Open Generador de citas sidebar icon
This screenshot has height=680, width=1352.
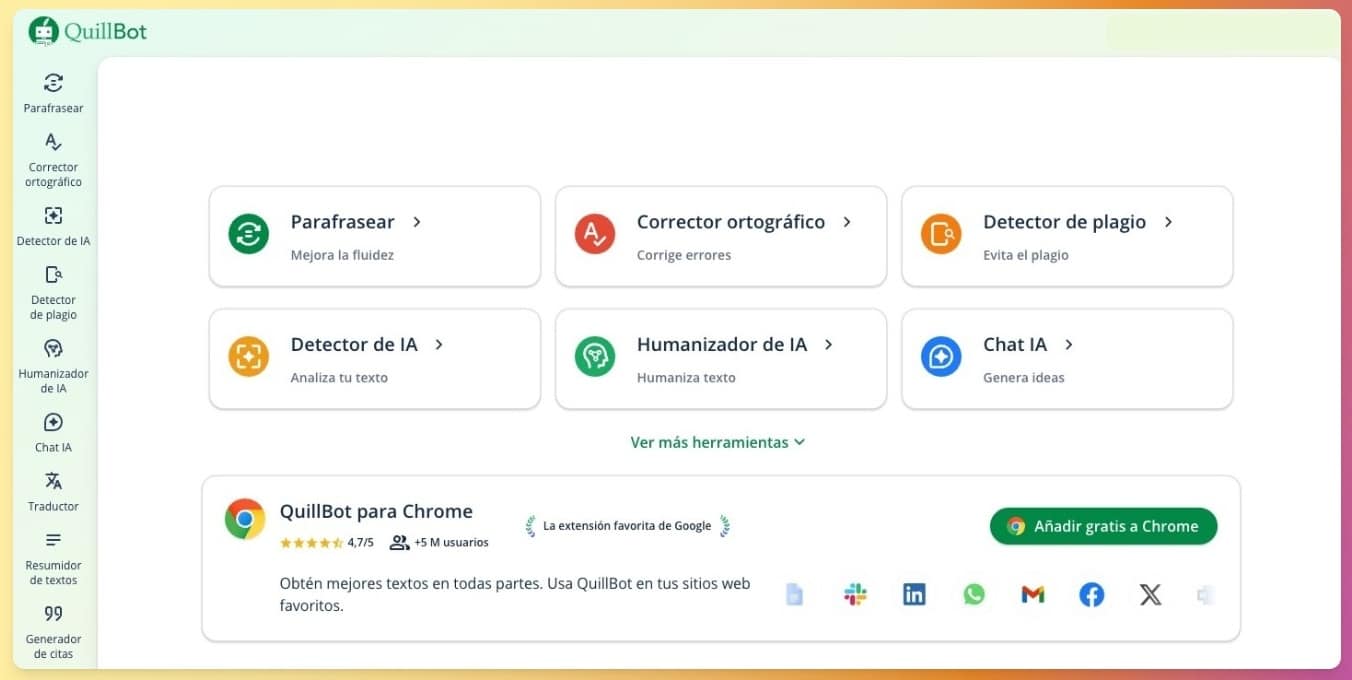coord(54,614)
